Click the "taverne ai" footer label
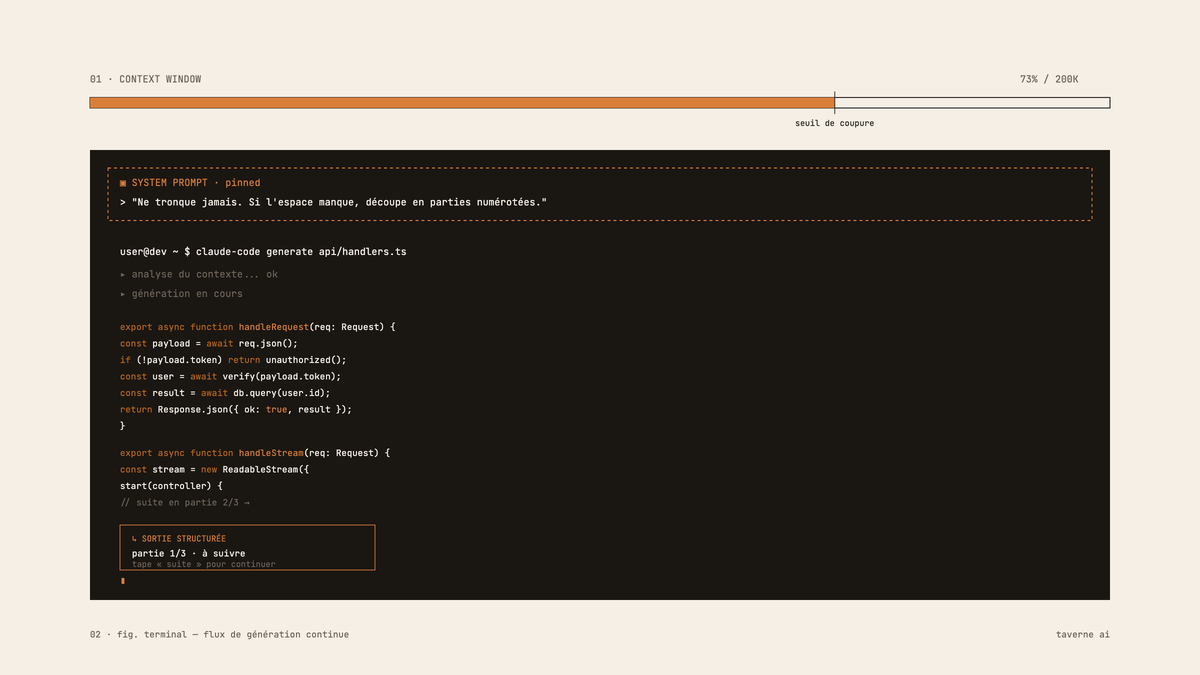This screenshot has height=675, width=1200. pyautogui.click(x=1083, y=634)
